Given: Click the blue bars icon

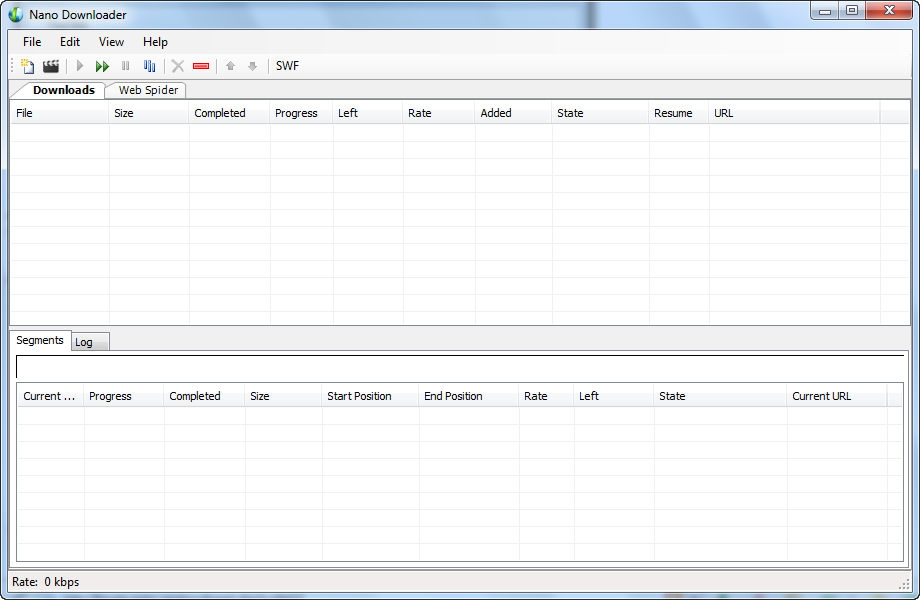Looking at the screenshot, I should 150,66.
